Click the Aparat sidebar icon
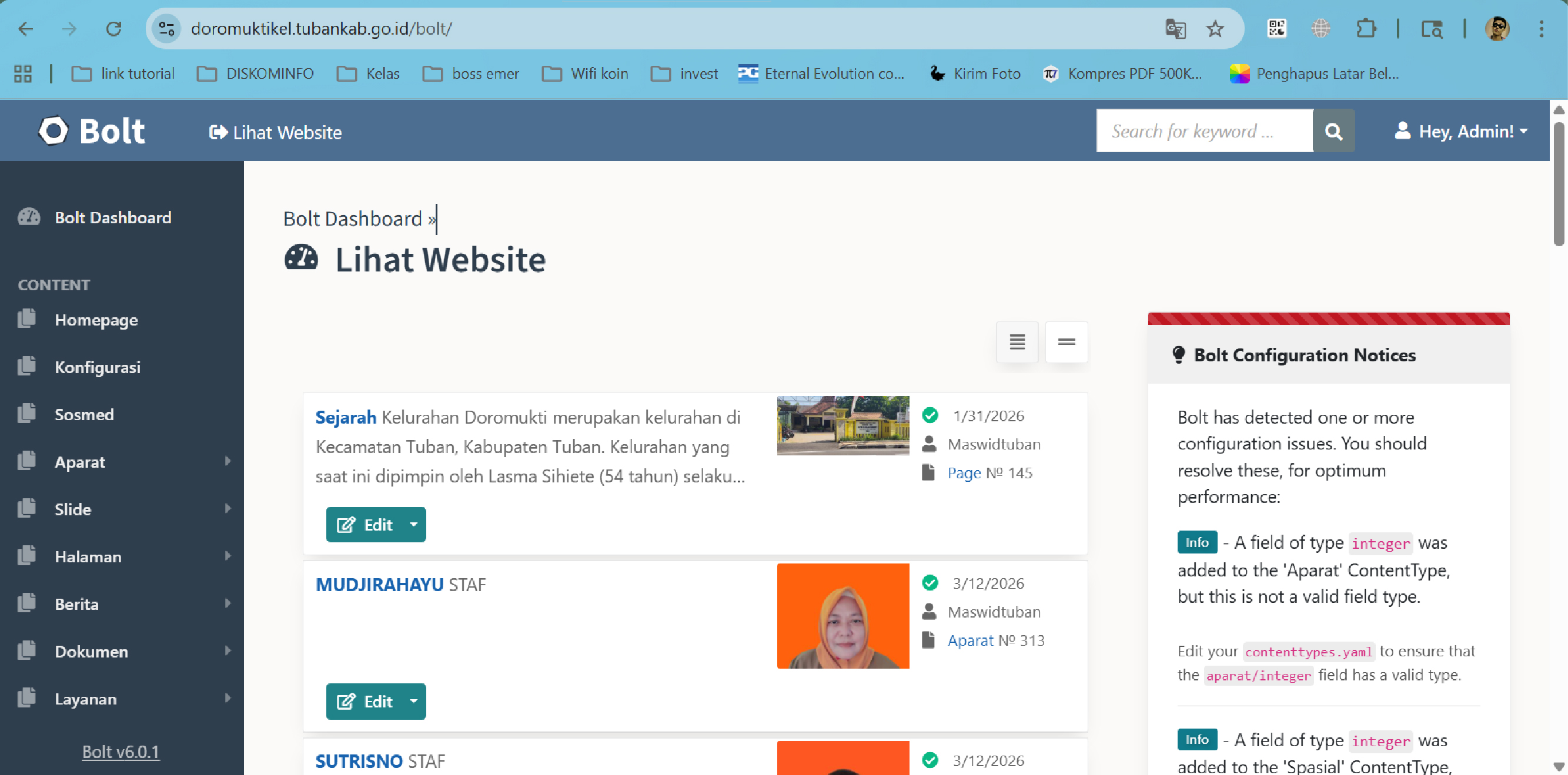The width and height of the screenshot is (1568, 775). (27, 461)
